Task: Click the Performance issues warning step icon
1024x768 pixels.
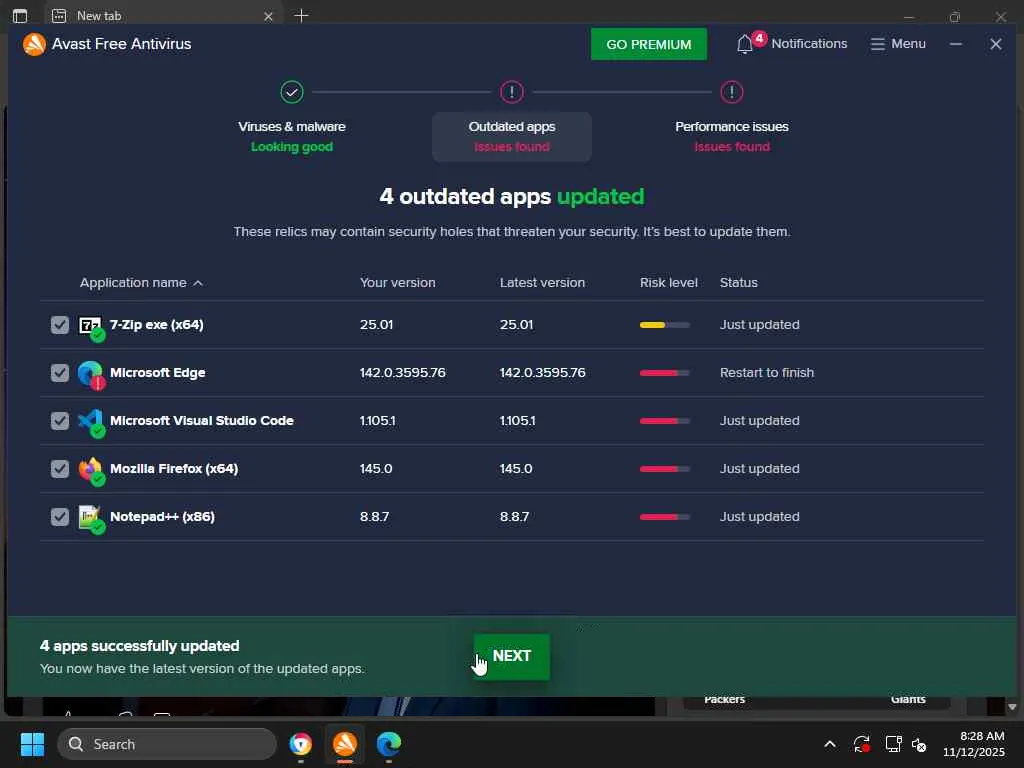Action: tap(731, 92)
